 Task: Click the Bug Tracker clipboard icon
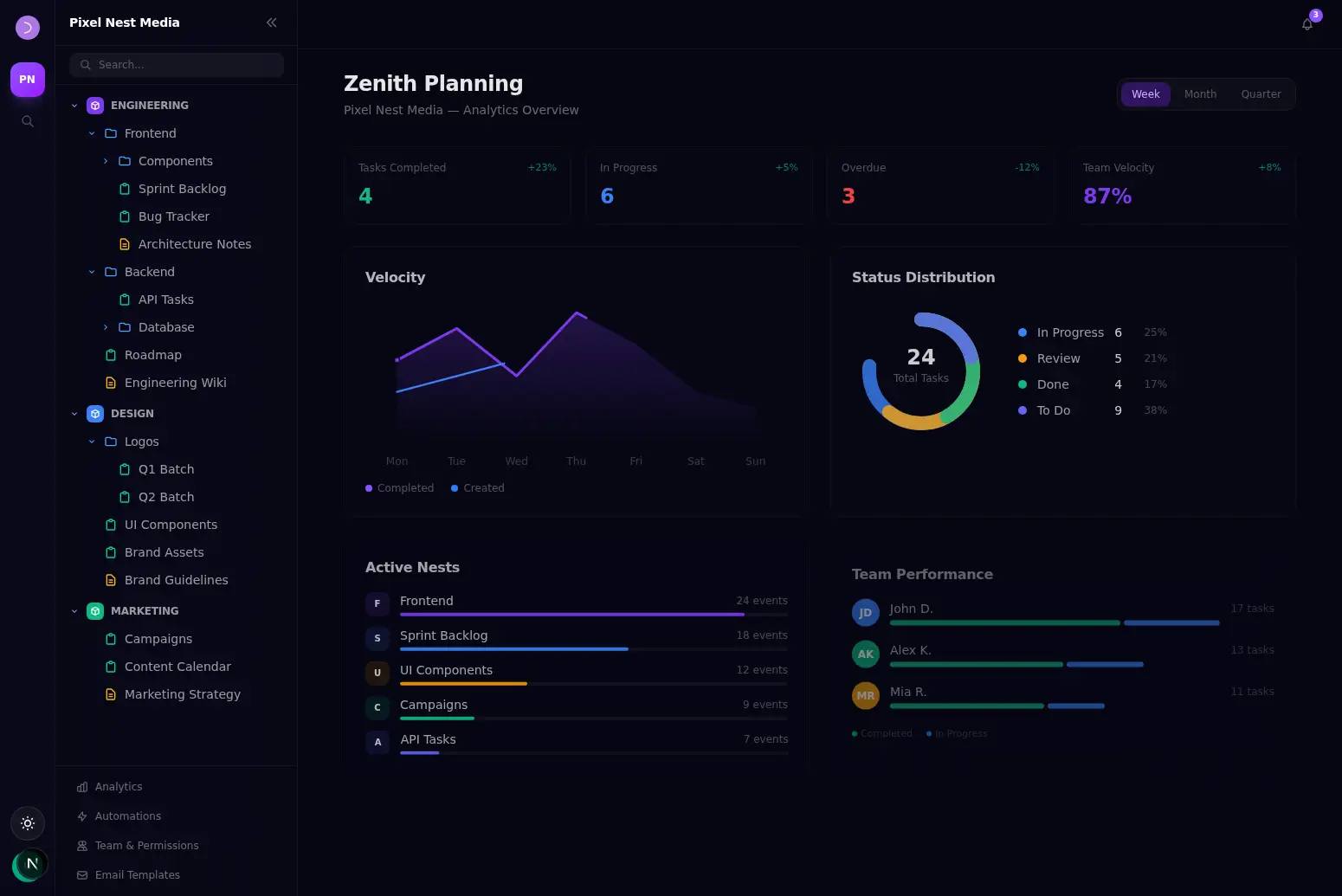[x=125, y=216]
